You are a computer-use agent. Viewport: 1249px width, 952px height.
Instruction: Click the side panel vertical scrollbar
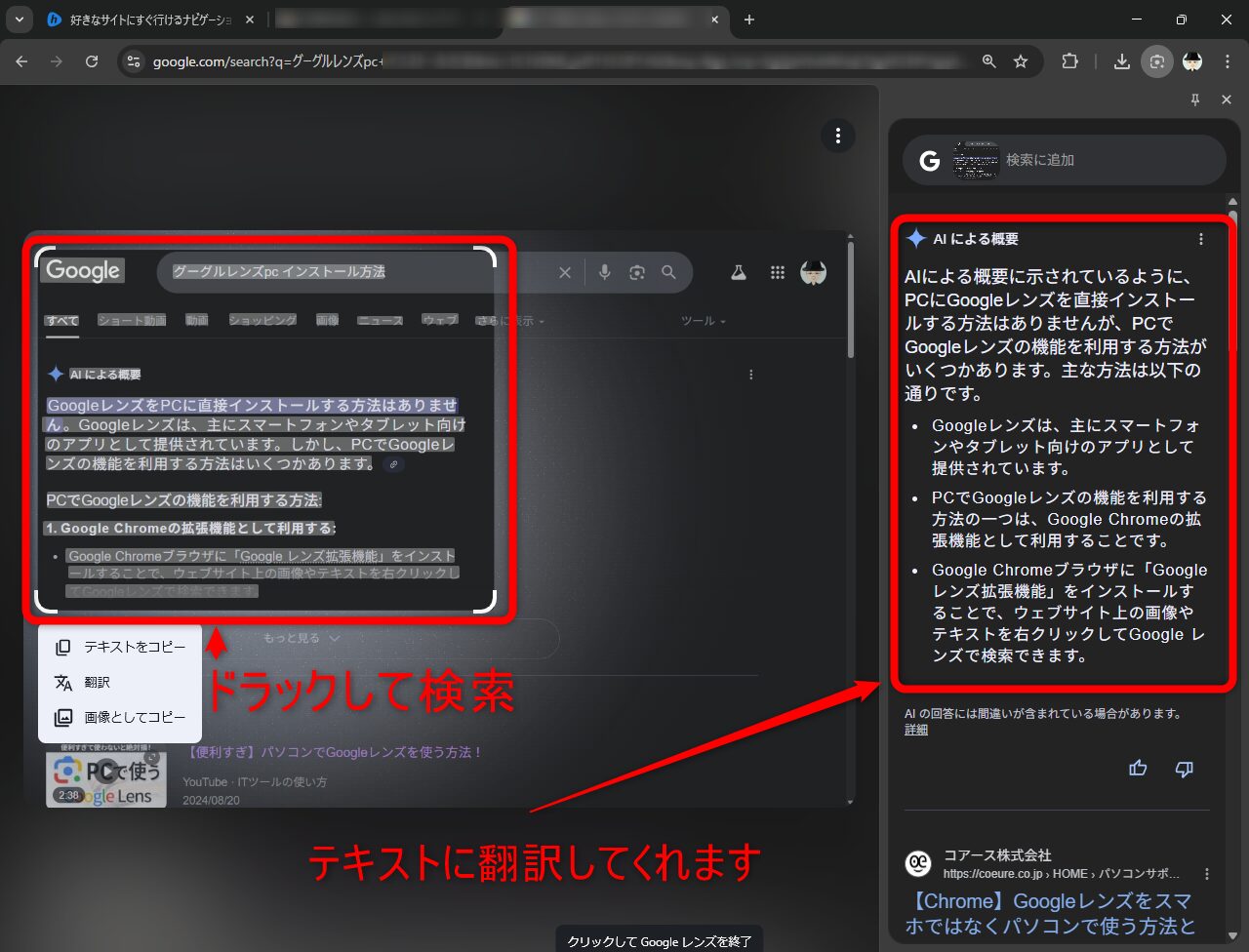(1233, 283)
